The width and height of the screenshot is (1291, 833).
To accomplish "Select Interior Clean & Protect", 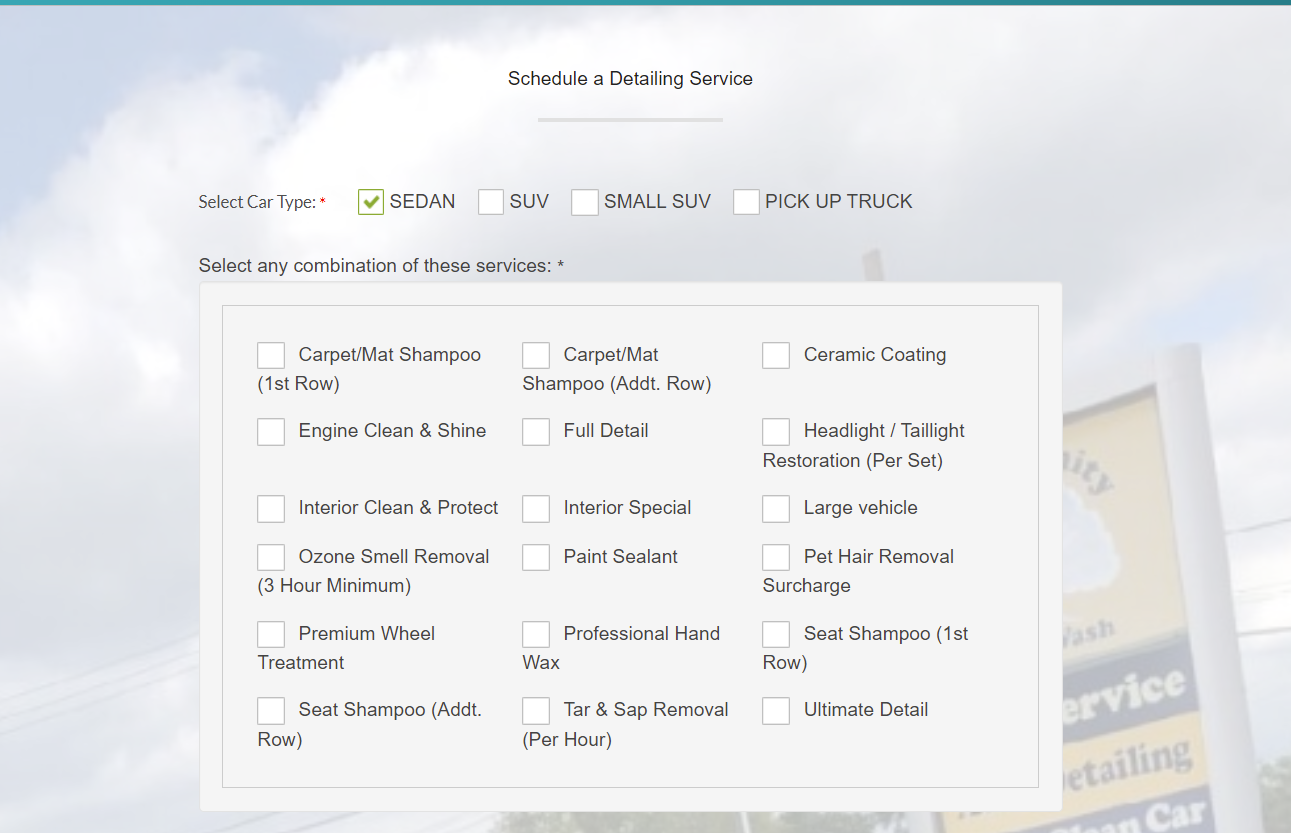I will (x=271, y=508).
